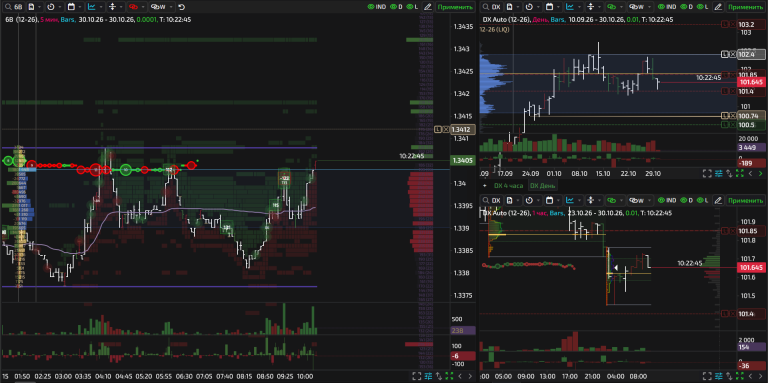Click the template file icon in DX daily chart

[x=509, y=7]
